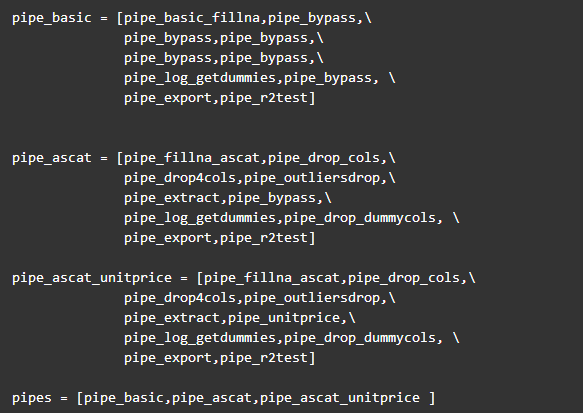Screen dimensions: 583x413
Task: Click pipe_bypass after pipe_extract in pipe_ascat
Action: pos(272,198)
